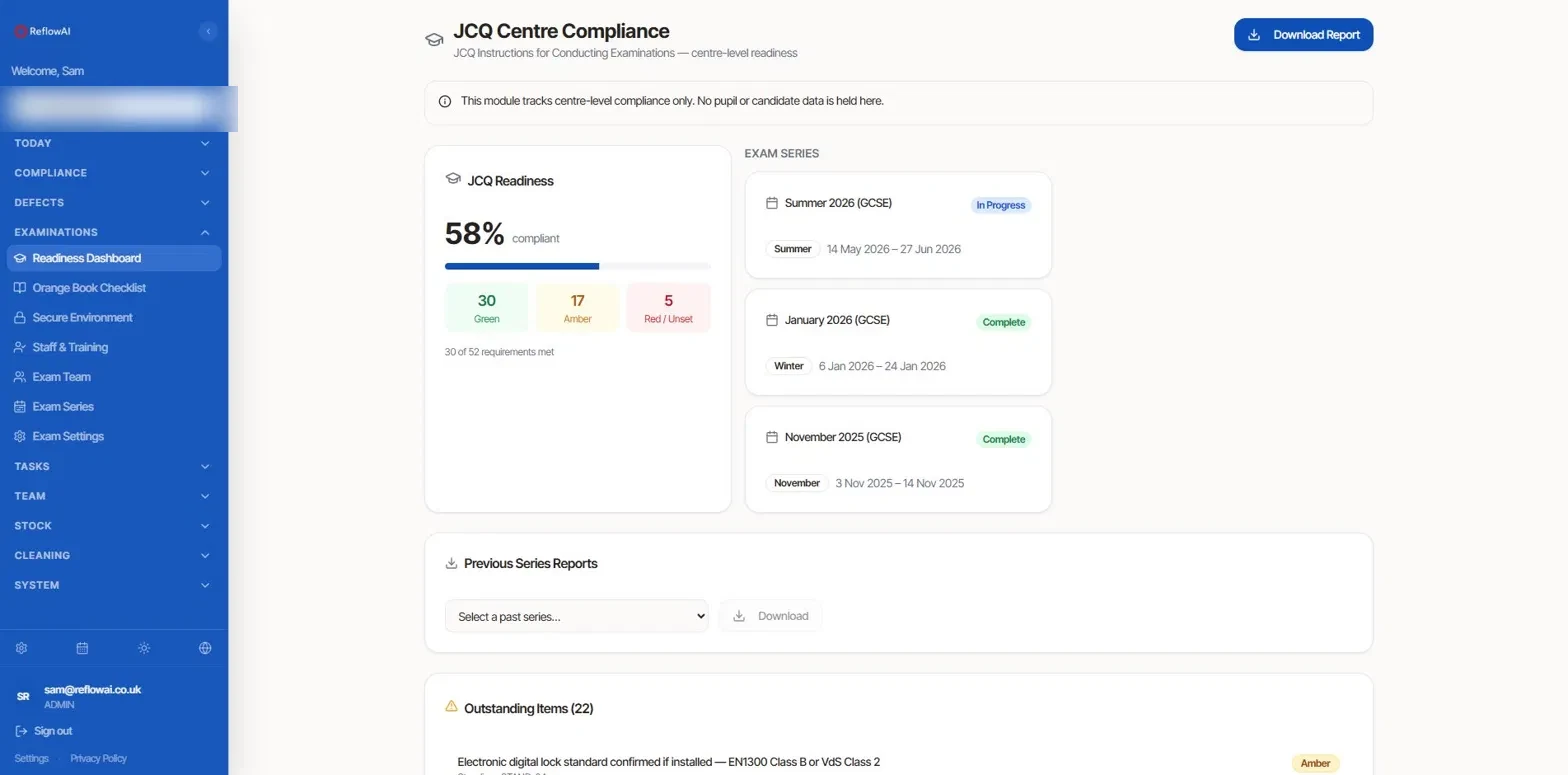Expand the DEFECTS sidebar section
The height and width of the screenshot is (775, 1568).
(x=114, y=203)
